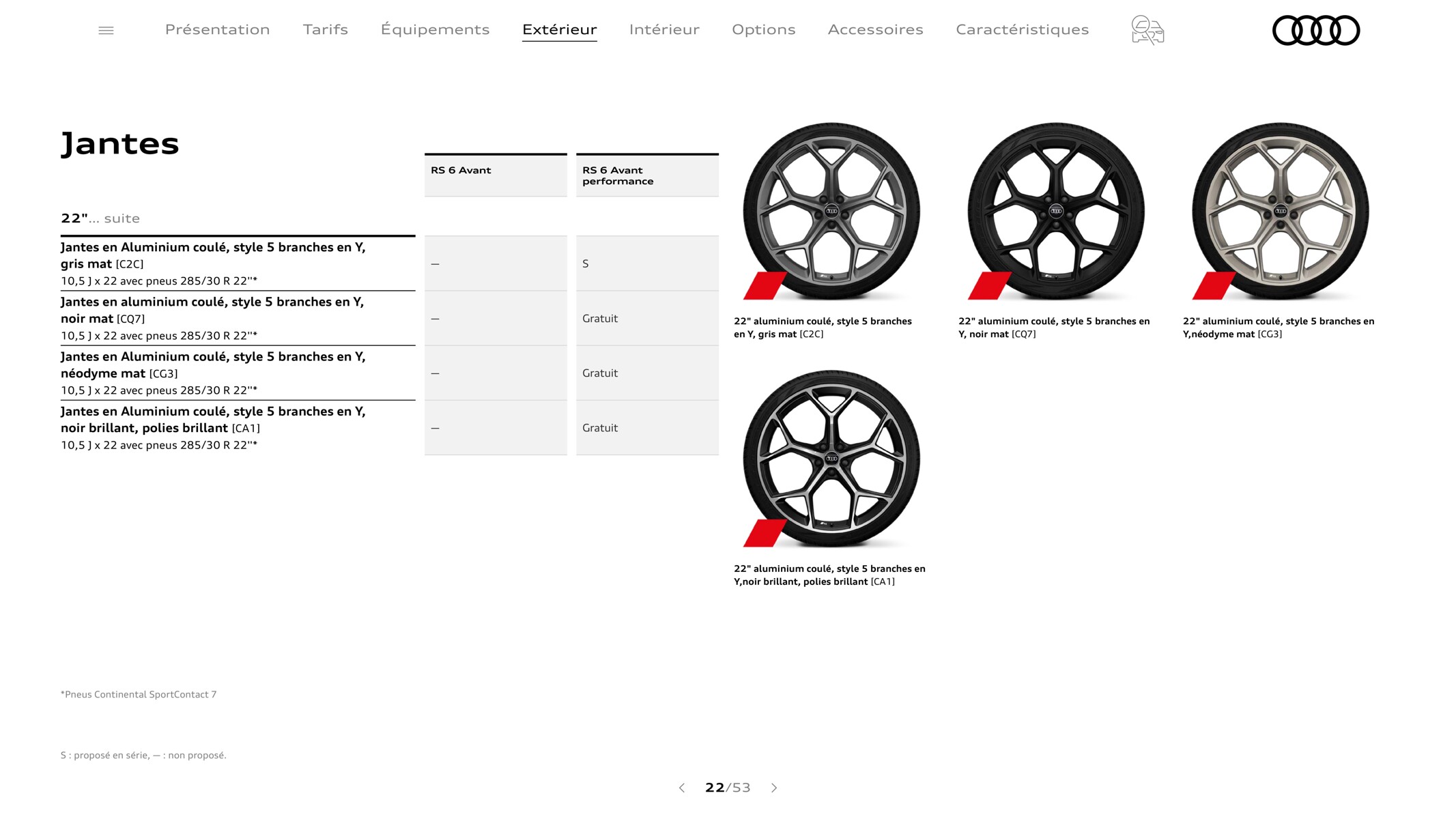Click the '22"... suite' section label

[100, 218]
